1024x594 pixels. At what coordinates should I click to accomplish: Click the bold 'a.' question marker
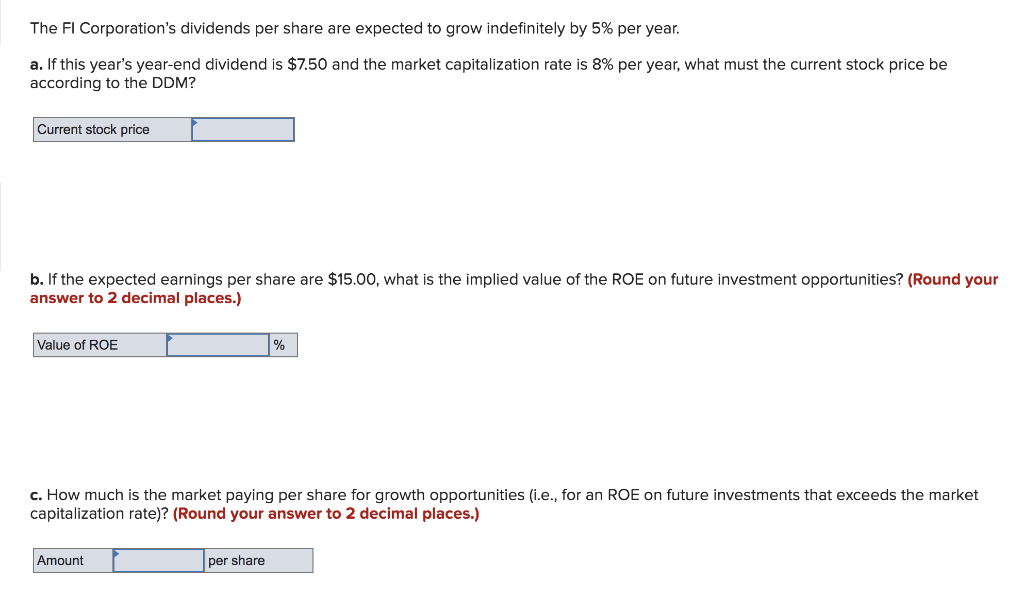coord(36,65)
